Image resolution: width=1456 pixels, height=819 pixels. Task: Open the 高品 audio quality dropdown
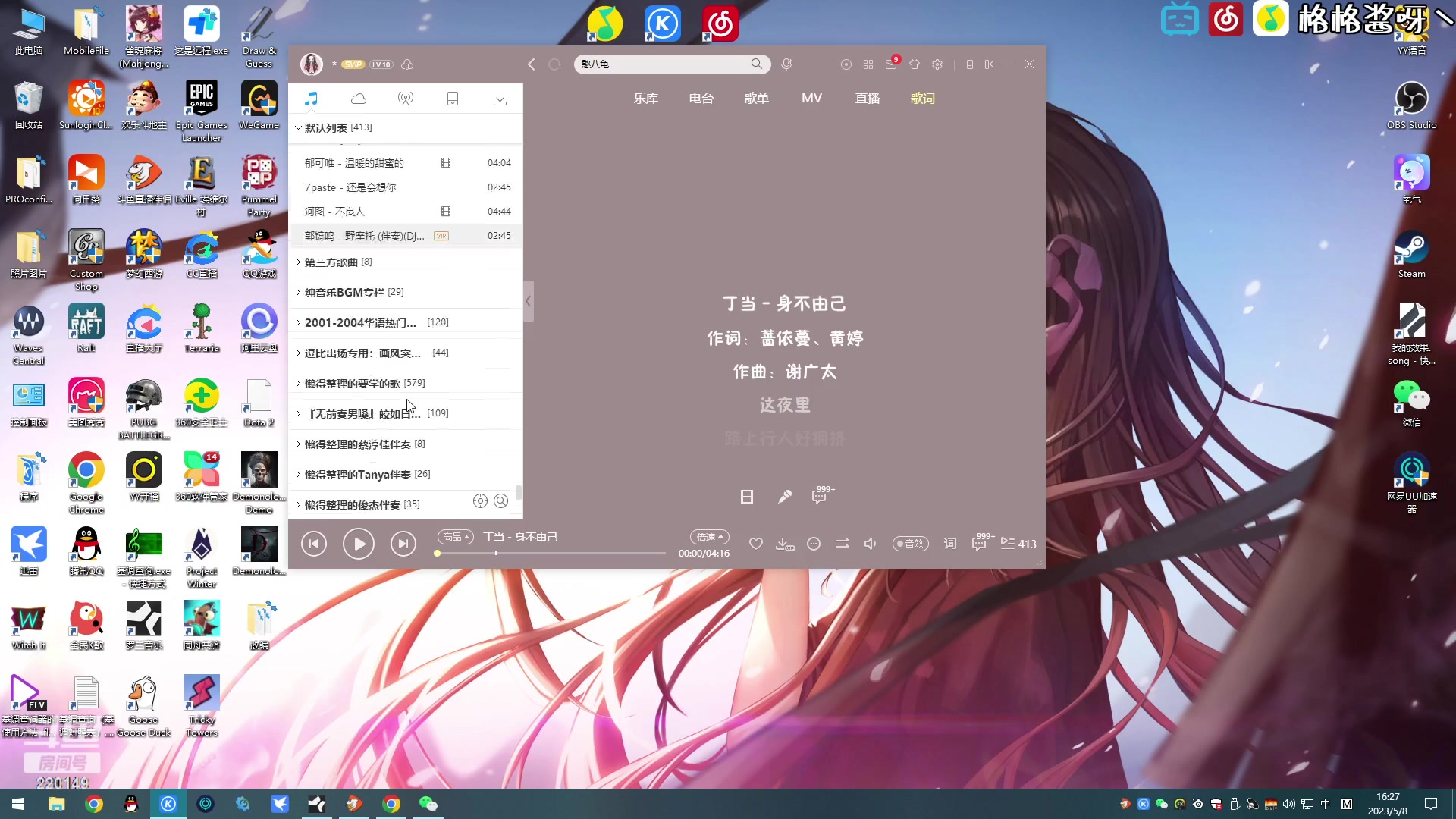pyautogui.click(x=456, y=537)
